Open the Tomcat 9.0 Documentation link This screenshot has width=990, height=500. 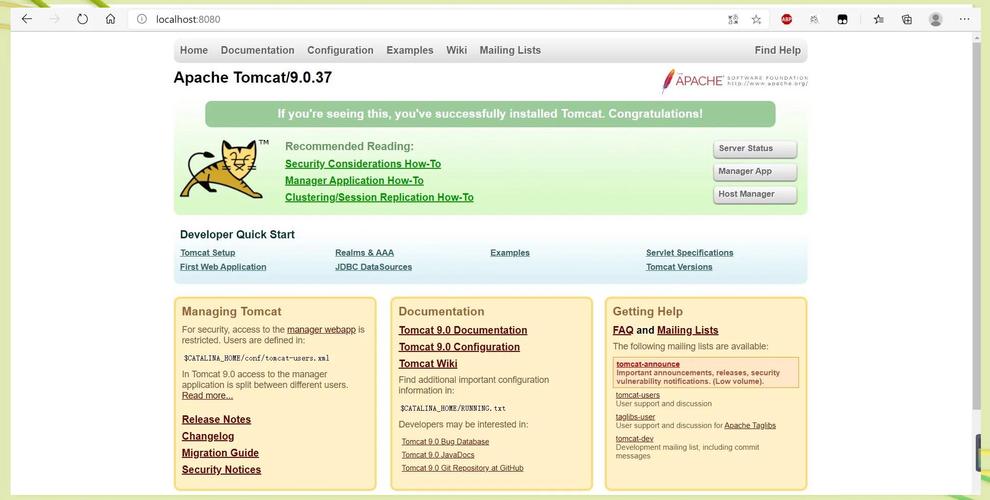(463, 330)
